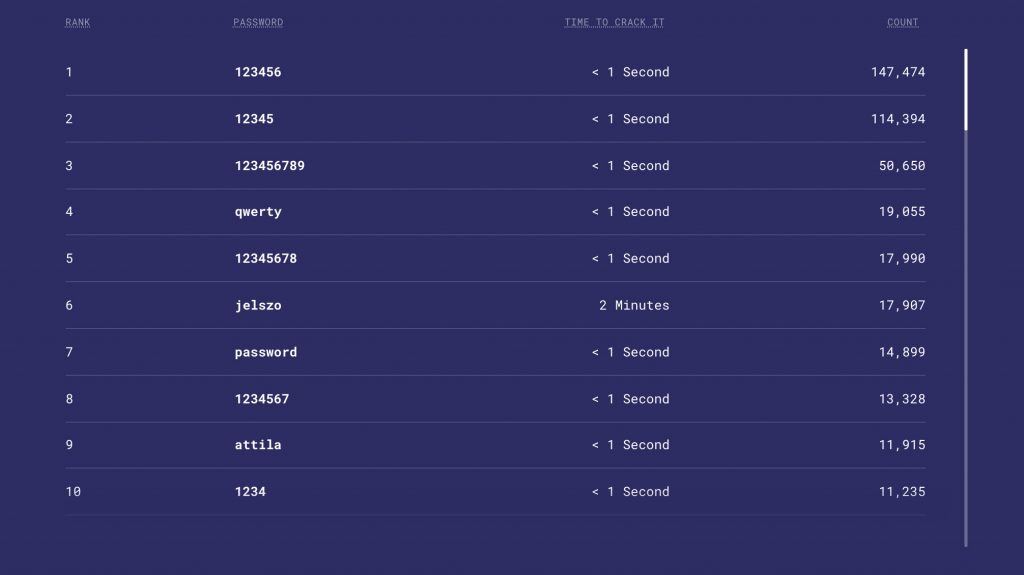Screen dimensions: 1024x575
Task: Click the TIME TO CRACK IT header
Action: (614, 22)
